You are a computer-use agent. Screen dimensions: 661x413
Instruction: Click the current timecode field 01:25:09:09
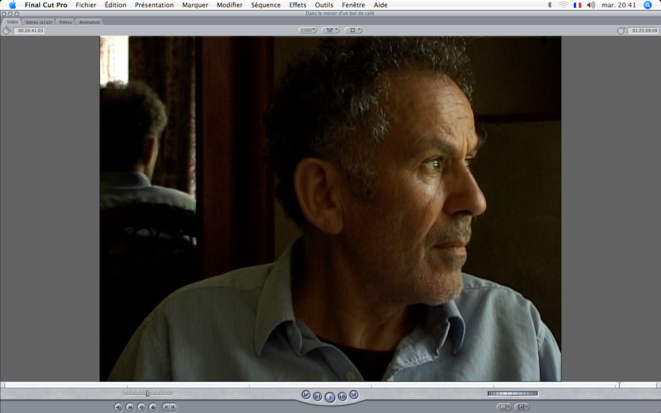coord(643,31)
